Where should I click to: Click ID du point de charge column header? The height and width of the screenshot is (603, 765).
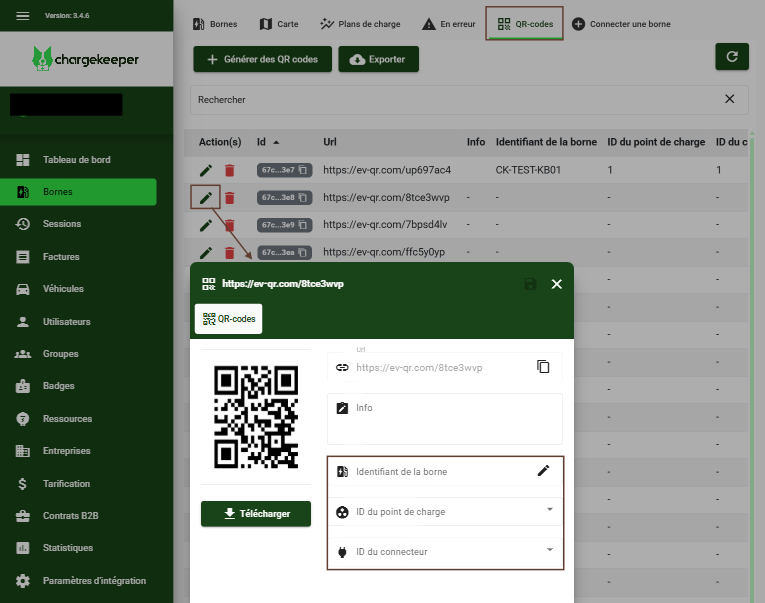point(656,142)
